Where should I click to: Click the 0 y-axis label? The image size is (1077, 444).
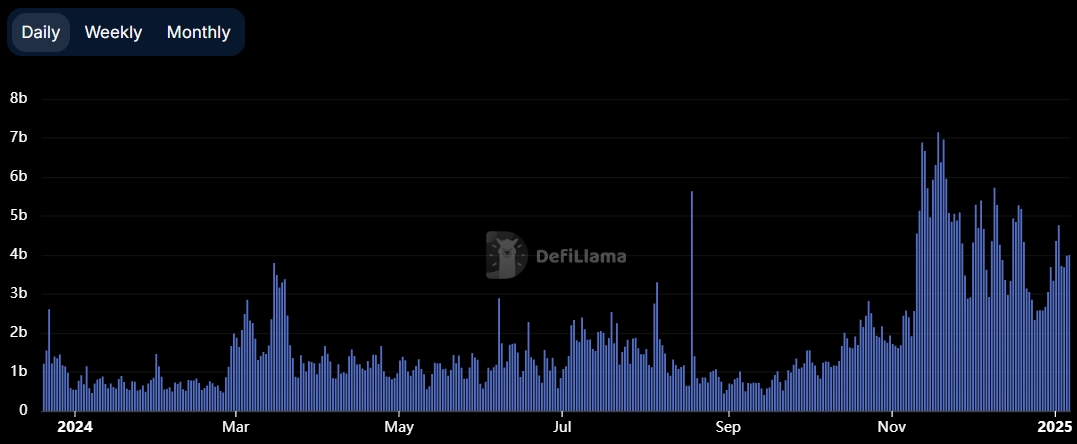[x=23, y=410]
